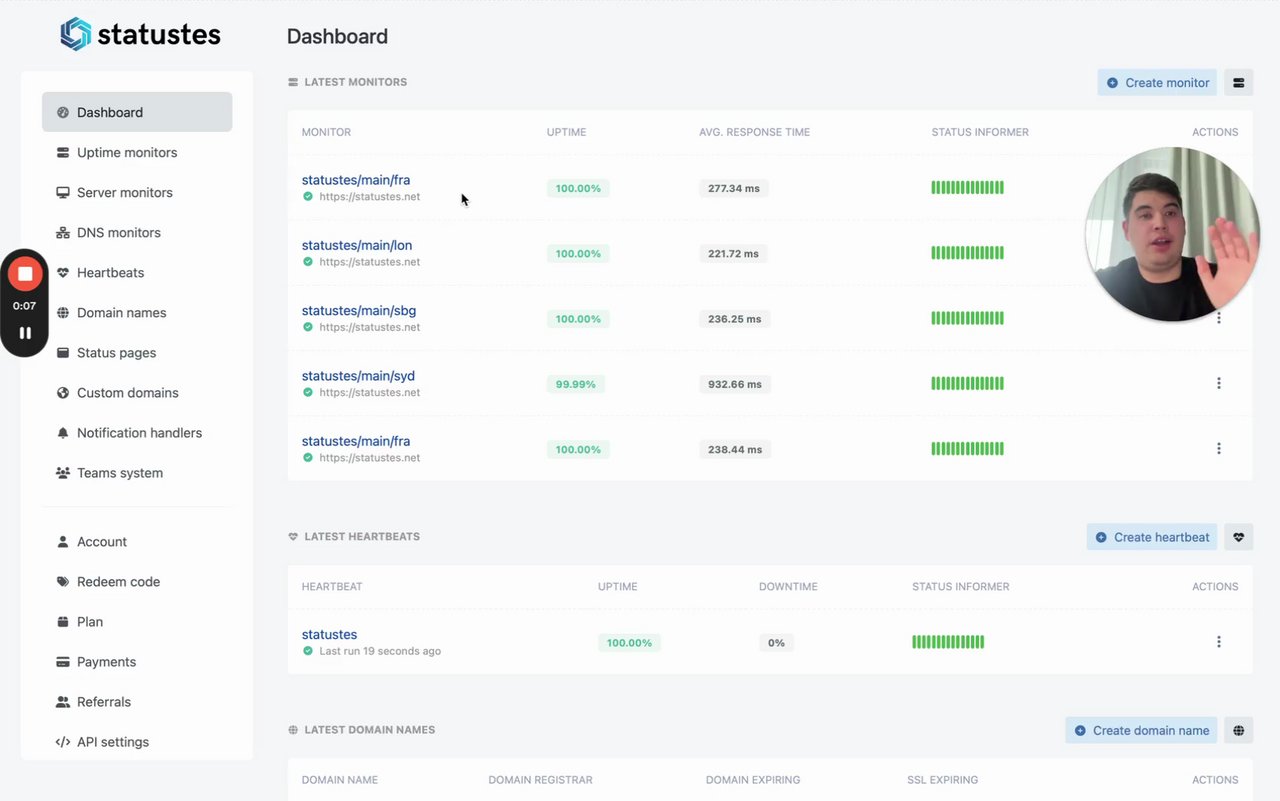The height and width of the screenshot is (801, 1280).
Task: Click the status informer bars for statustes/main/lon
Action: click(967, 253)
